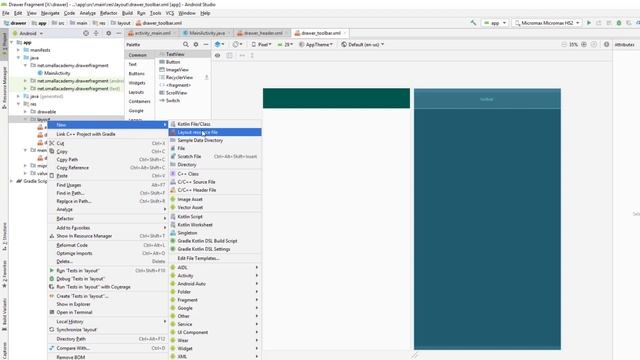
Task: Open the Pixel device dropdown
Action: click(x=262, y=44)
